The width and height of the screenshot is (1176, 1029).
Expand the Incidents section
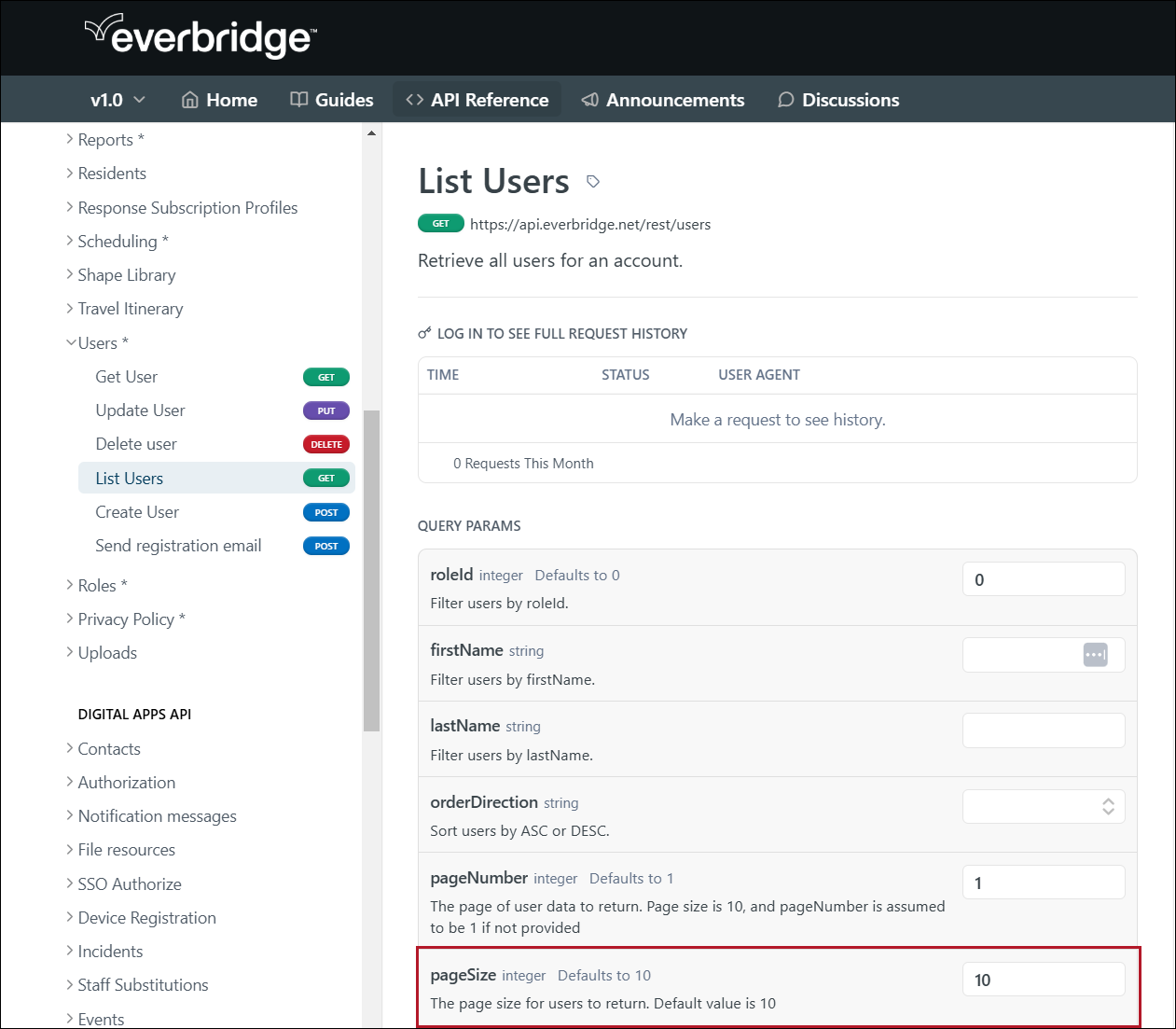coord(104,951)
